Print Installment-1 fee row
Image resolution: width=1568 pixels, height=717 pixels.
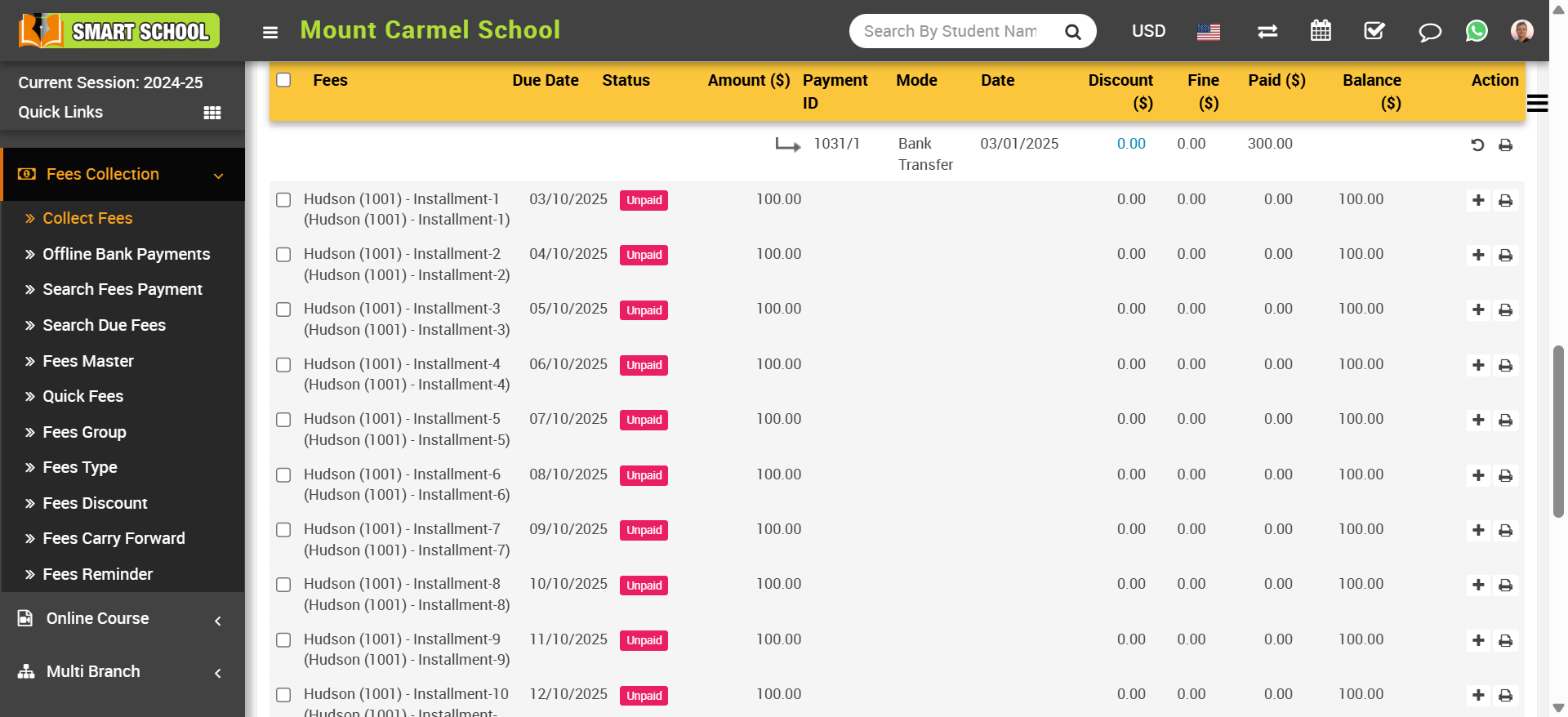click(x=1506, y=200)
